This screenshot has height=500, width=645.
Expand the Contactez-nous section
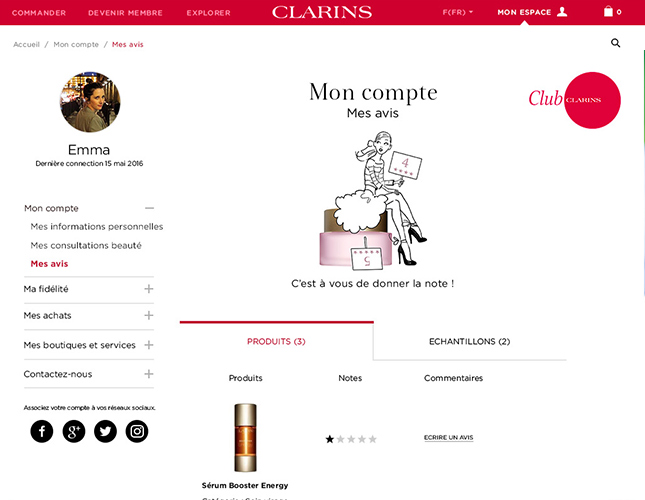point(149,374)
